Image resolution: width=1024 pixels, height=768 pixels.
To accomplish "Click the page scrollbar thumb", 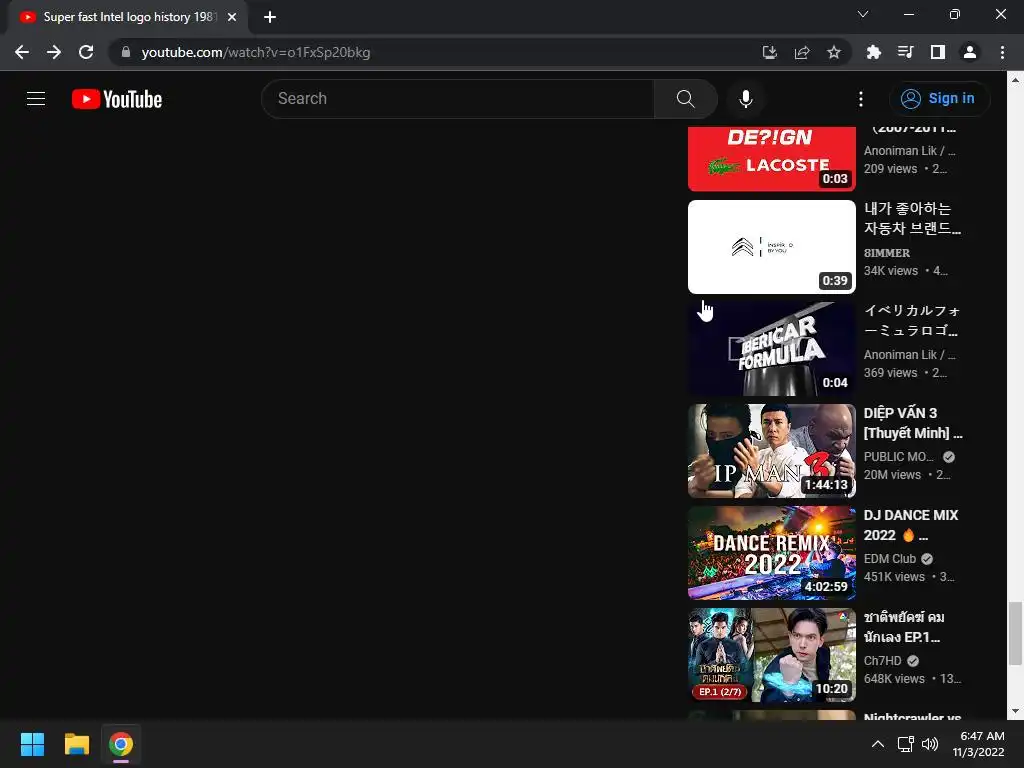I will pos(1014,632).
